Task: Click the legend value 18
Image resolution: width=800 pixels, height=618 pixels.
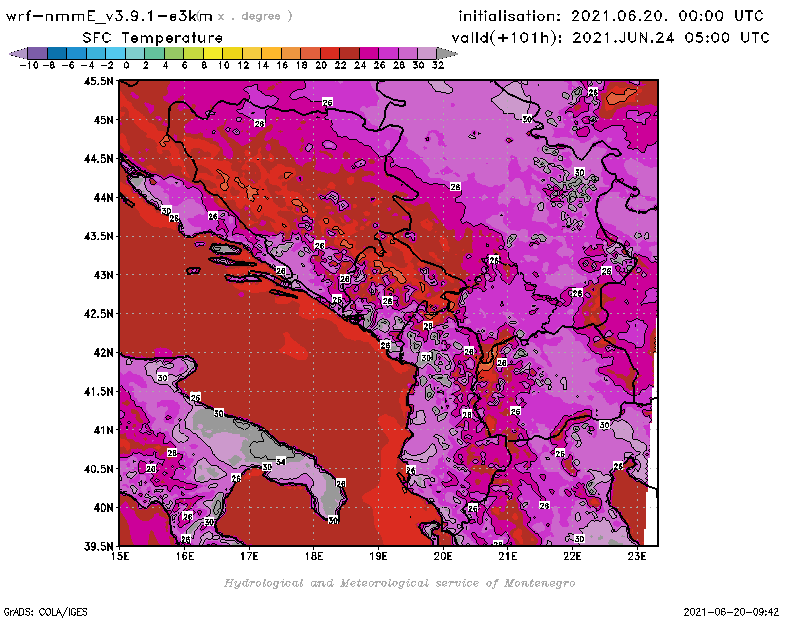Action: (301, 65)
